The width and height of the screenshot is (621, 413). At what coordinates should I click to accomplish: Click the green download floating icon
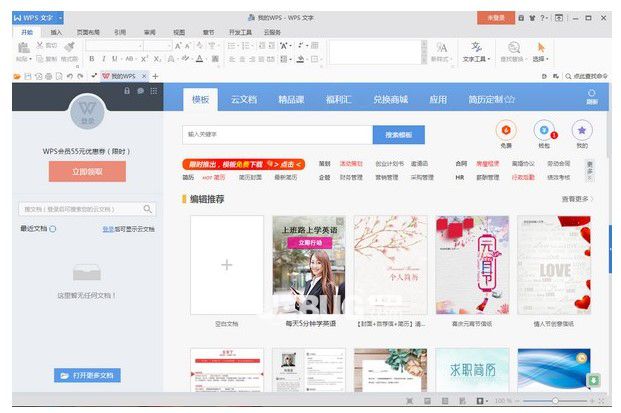pos(593,380)
